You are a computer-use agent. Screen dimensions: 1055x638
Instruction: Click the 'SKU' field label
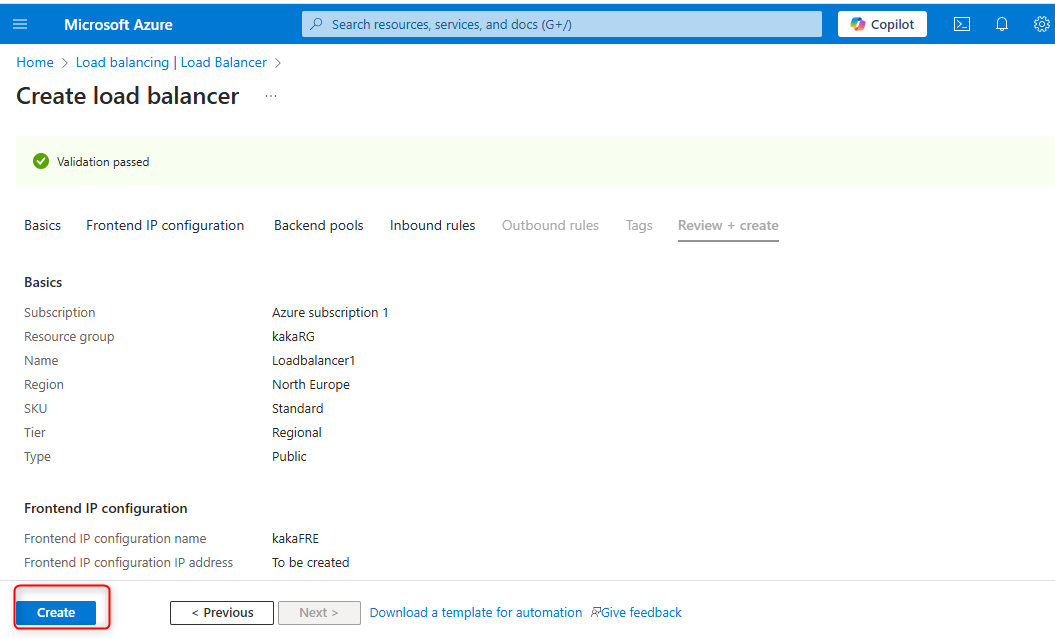36,409
